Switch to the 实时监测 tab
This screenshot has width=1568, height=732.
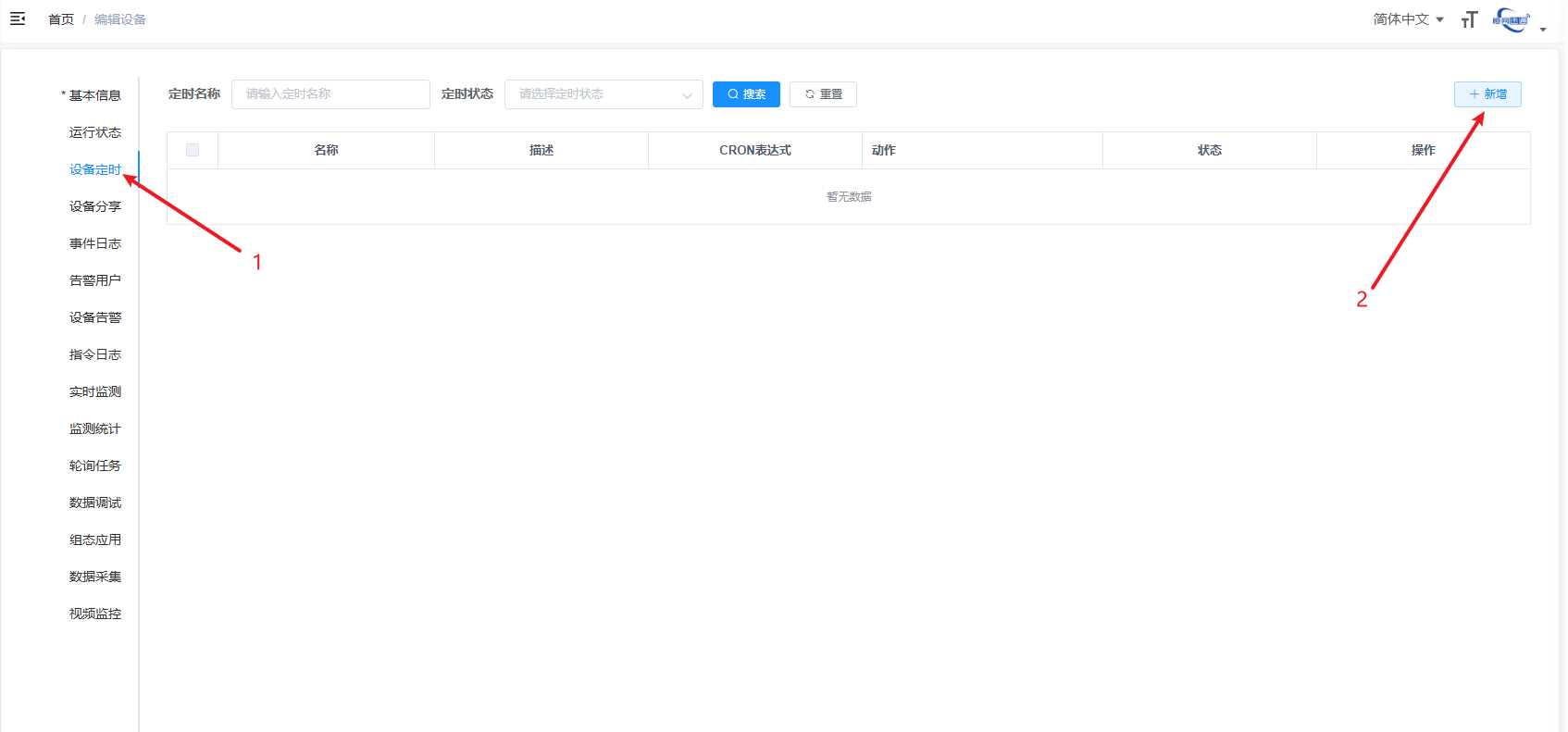[94, 391]
